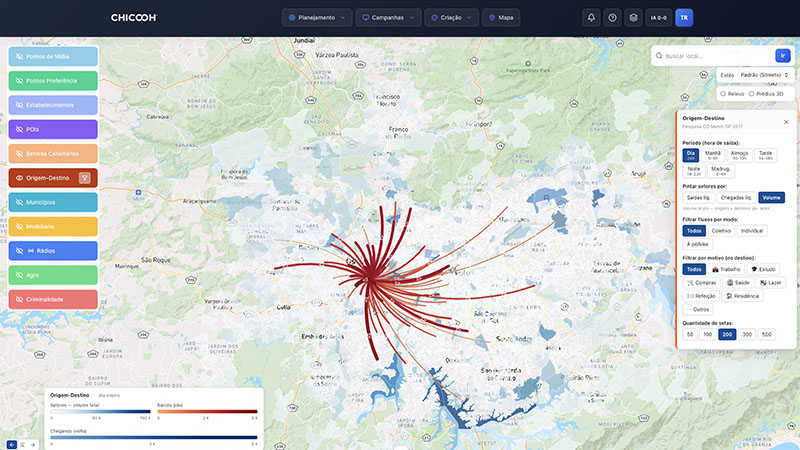Click the Chegando (volta) gradient bar
This screenshot has width=800, height=450.
pyautogui.click(x=154, y=437)
